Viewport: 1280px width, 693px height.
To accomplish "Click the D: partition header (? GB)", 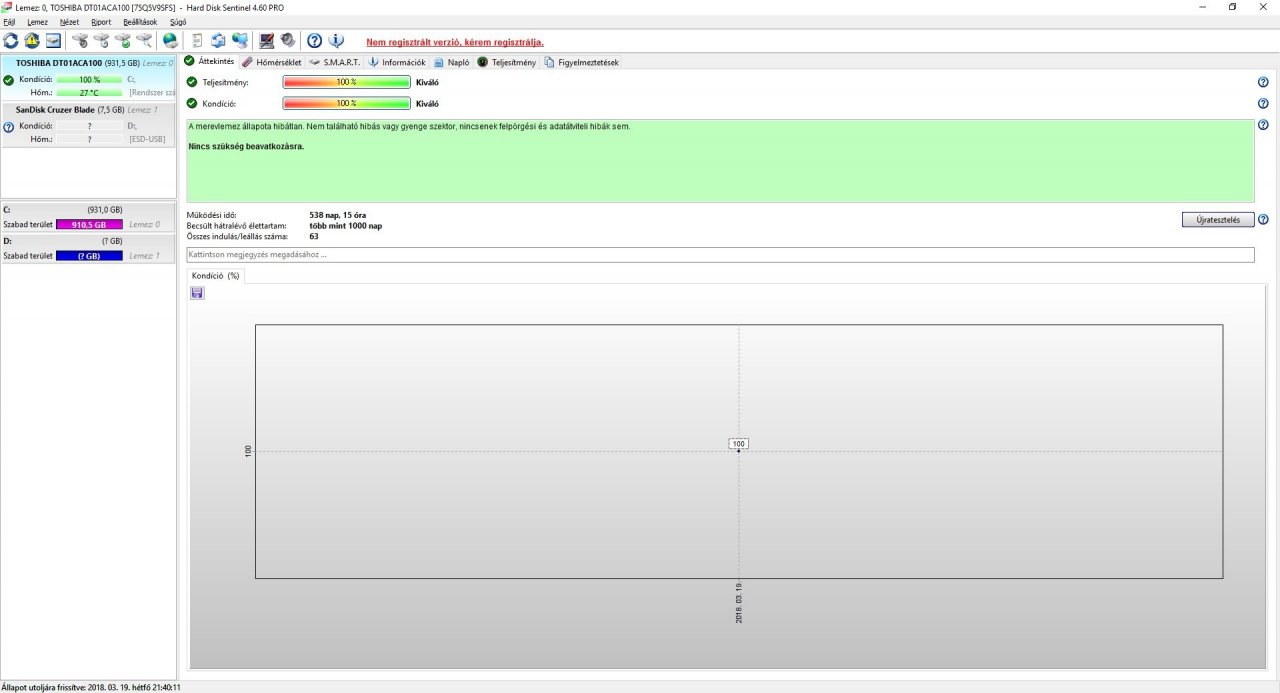I will pos(88,241).
